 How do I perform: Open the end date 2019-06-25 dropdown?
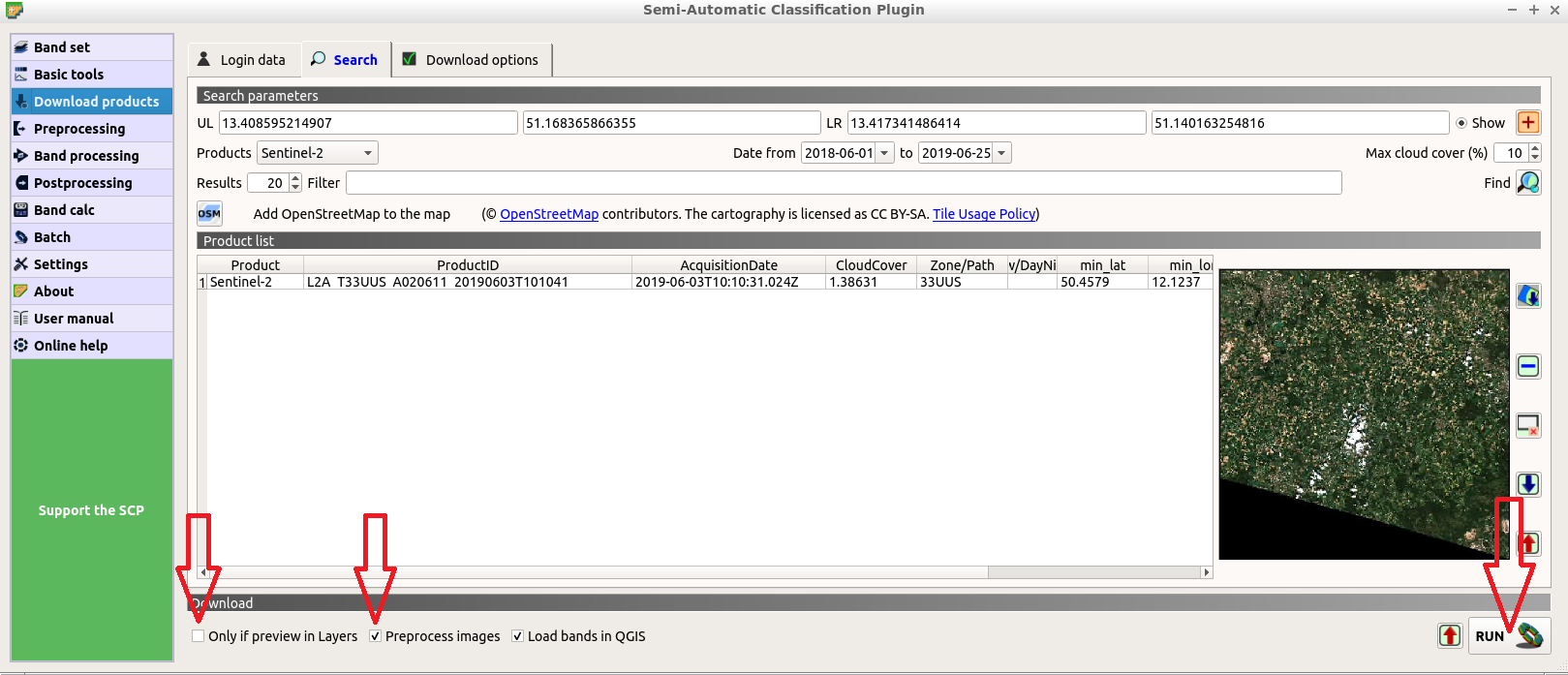[x=1001, y=153]
